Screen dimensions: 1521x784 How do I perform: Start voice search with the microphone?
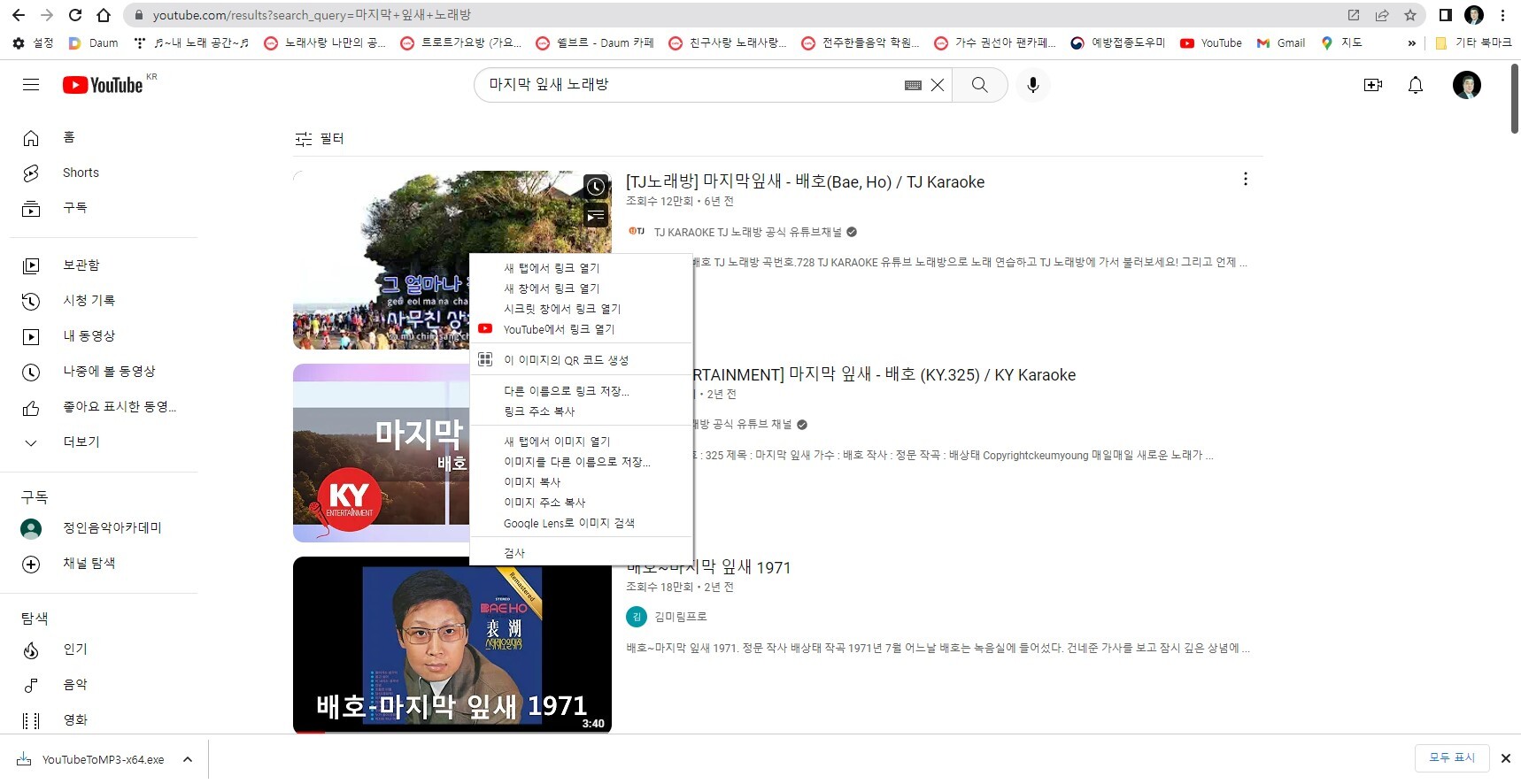1032,85
